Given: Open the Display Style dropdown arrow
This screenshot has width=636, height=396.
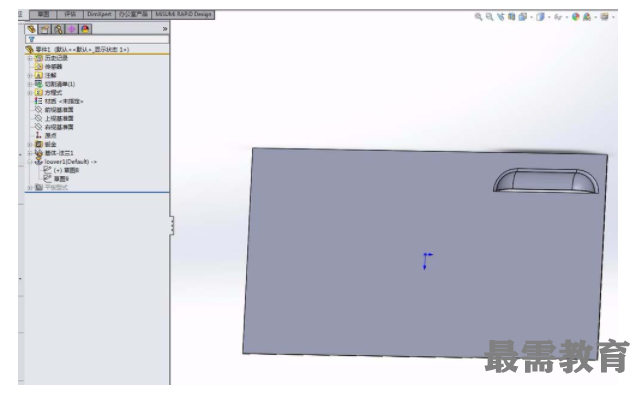Looking at the screenshot, I should point(549,17).
